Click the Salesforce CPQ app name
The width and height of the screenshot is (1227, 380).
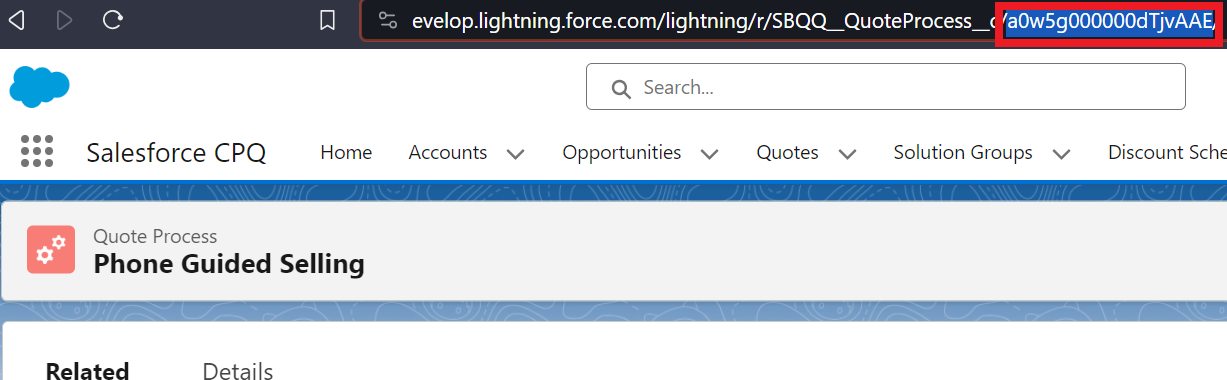click(176, 153)
